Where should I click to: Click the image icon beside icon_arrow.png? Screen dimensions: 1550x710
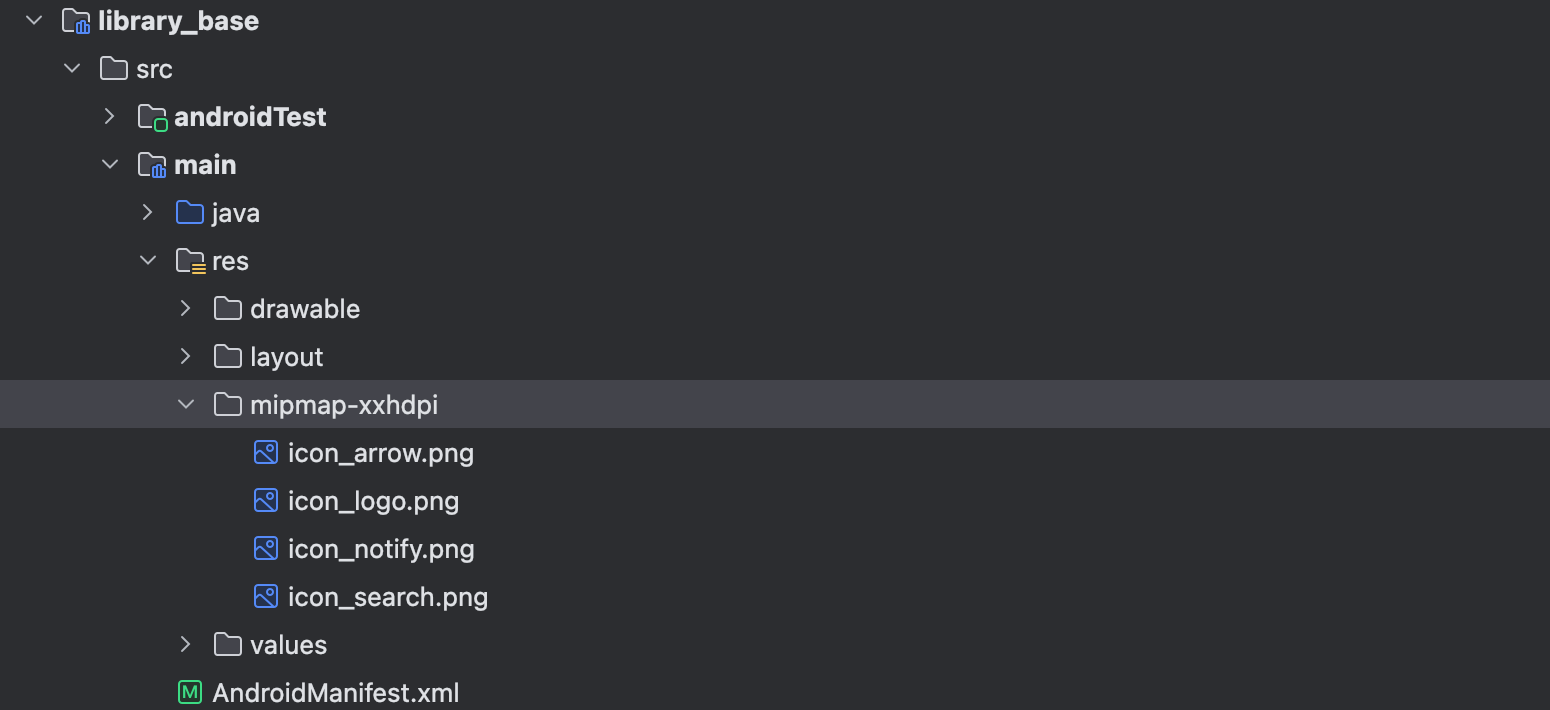click(266, 452)
